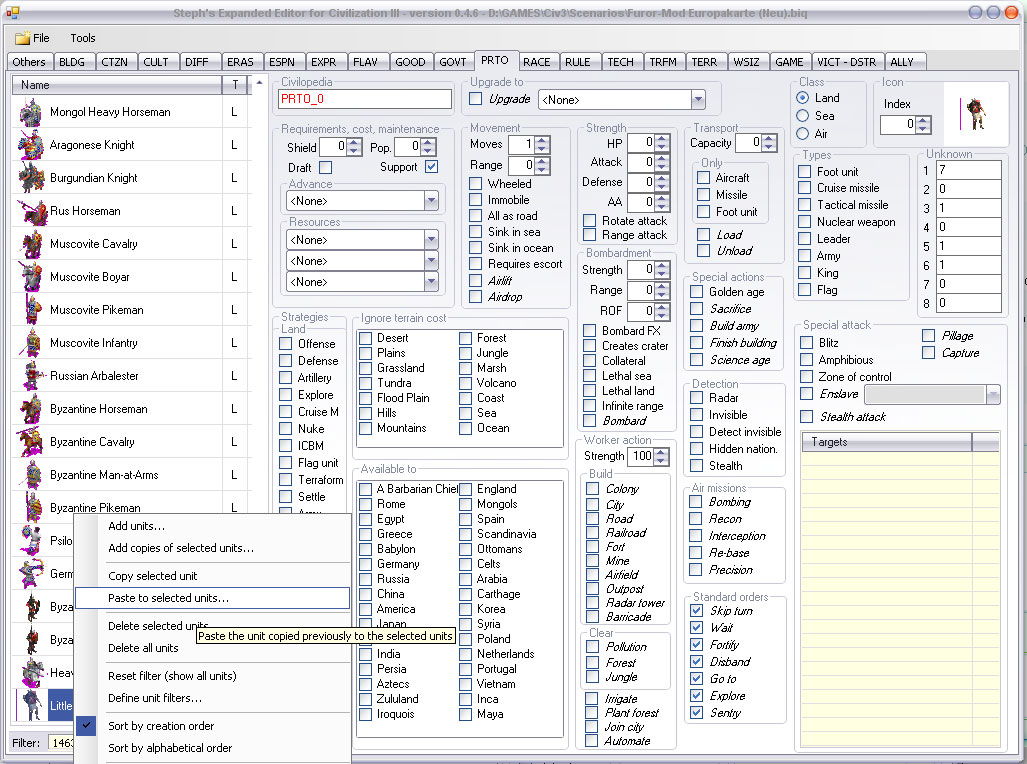Image resolution: width=1027 pixels, height=764 pixels.
Task: Open the first Resources dropdown
Action: point(431,240)
